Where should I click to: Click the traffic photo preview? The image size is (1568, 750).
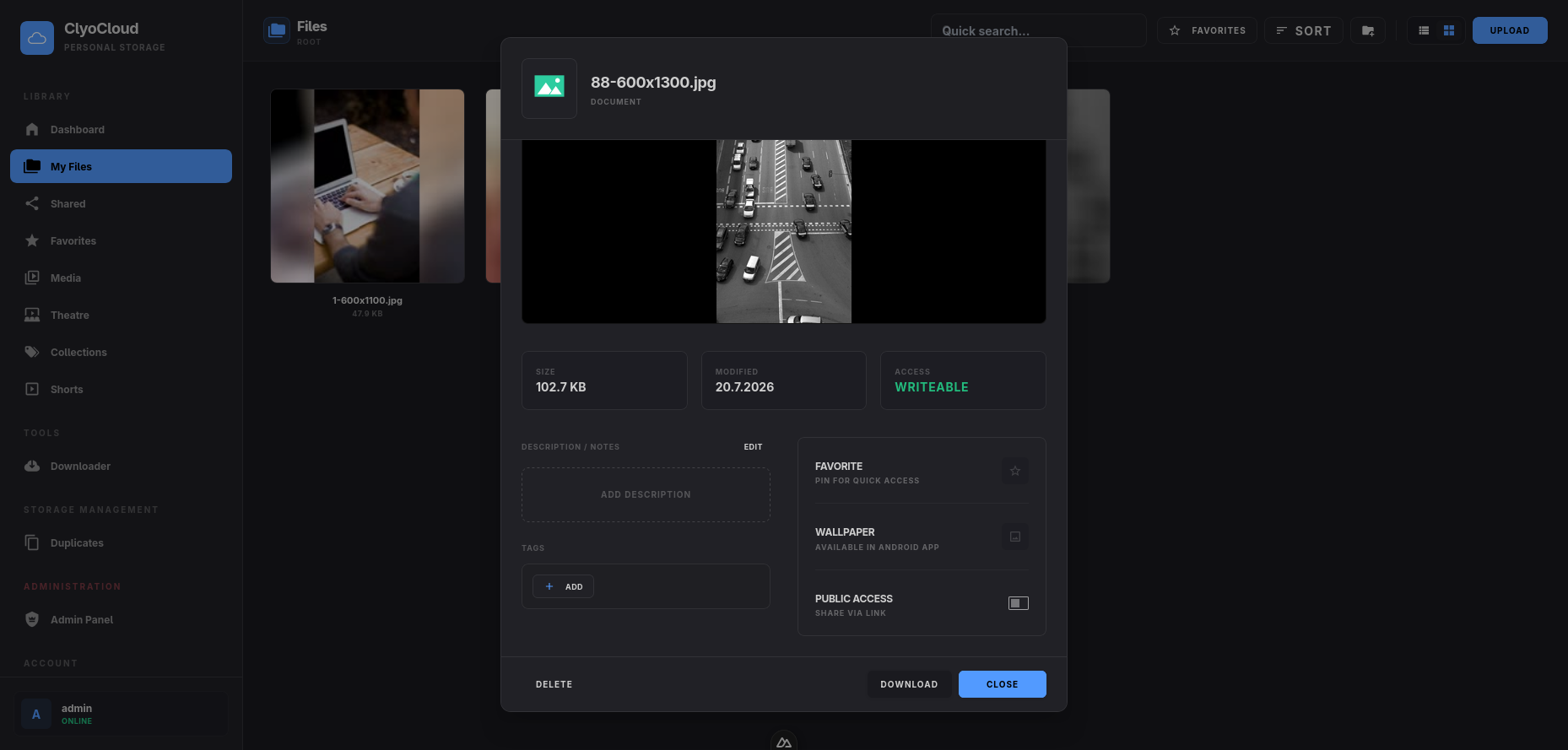pyautogui.click(x=784, y=231)
